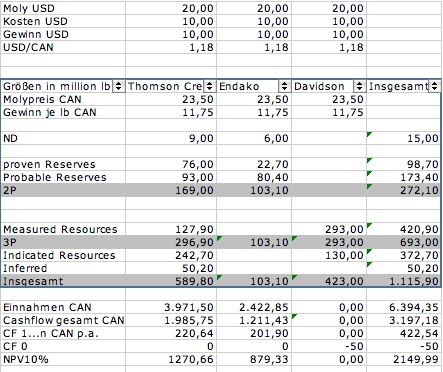Select the 'Inferred' row label
443x372 pixels.
tap(63, 268)
